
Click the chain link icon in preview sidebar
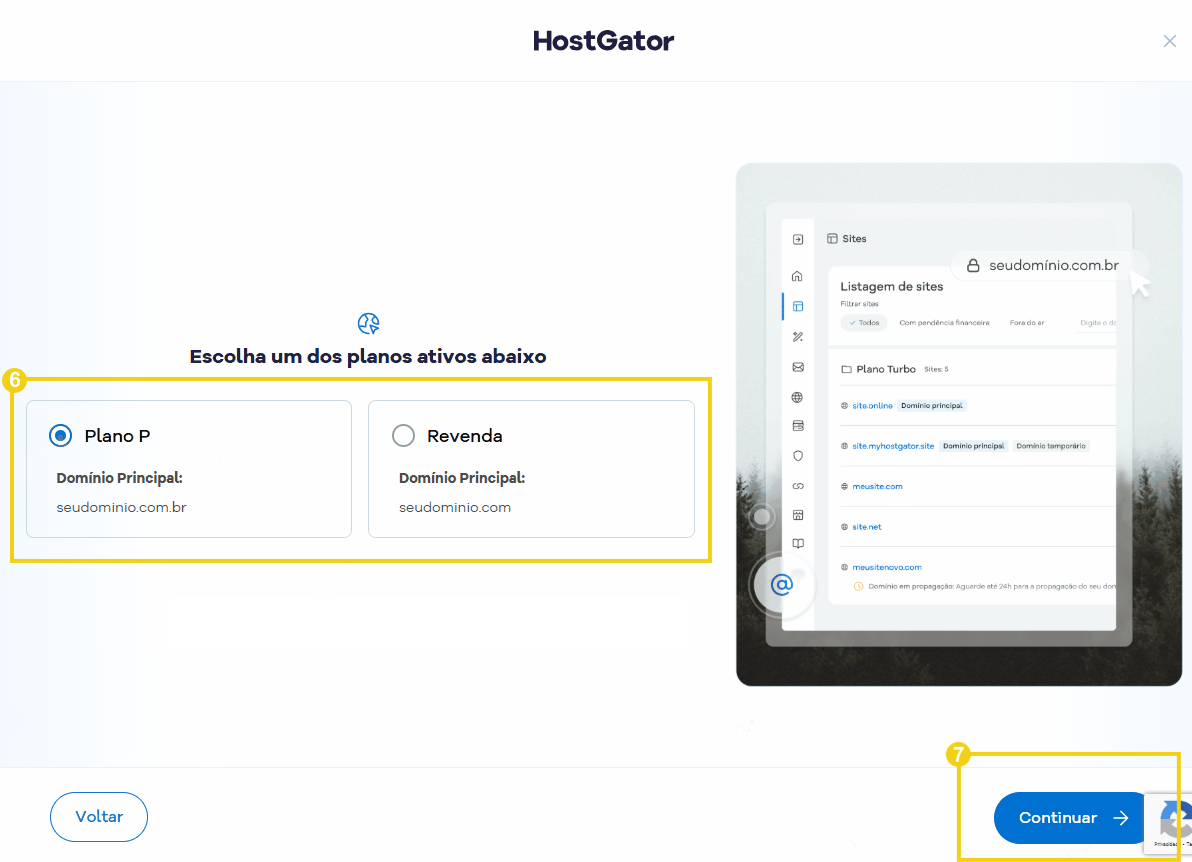click(x=797, y=486)
